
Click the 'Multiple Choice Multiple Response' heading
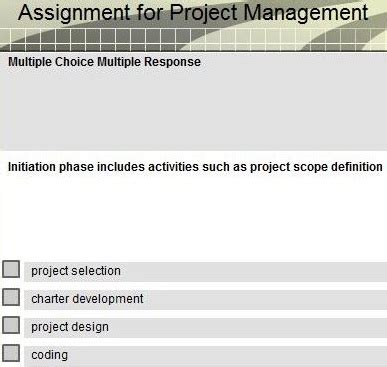pyautogui.click(x=104, y=62)
